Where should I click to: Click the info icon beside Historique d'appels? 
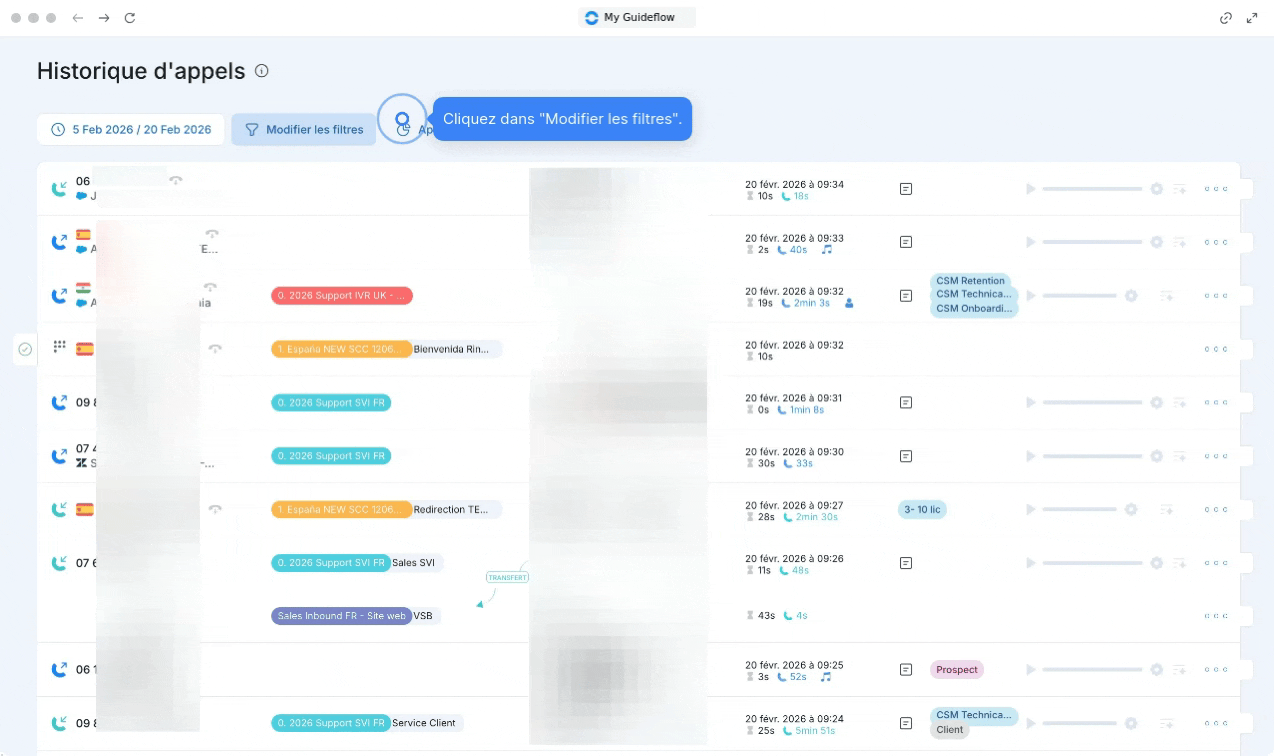click(262, 71)
